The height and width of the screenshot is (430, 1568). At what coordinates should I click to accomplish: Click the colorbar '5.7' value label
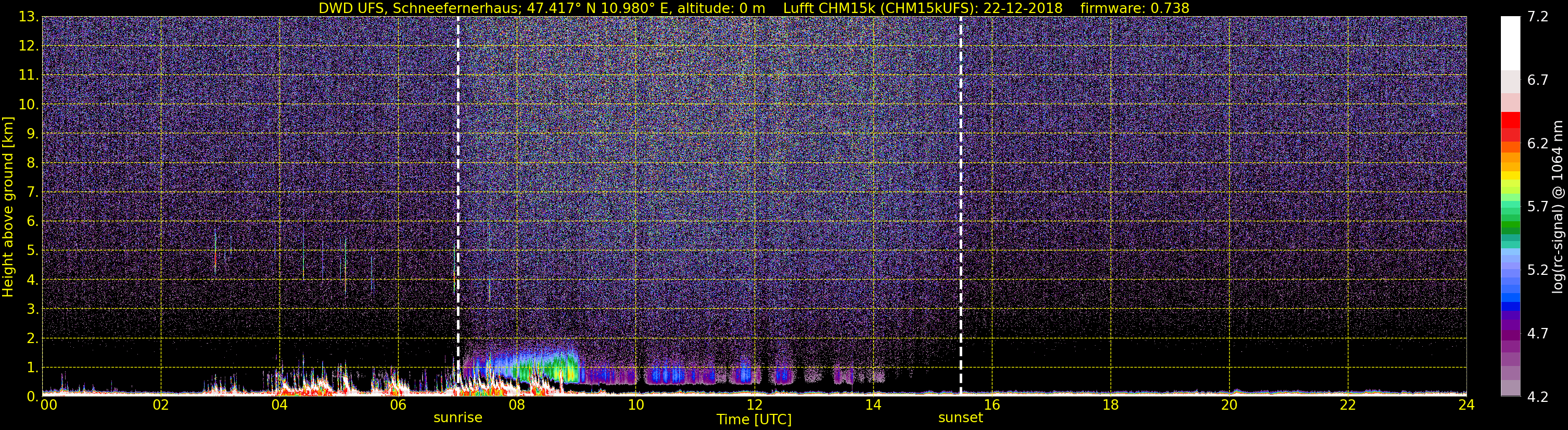1538,207
